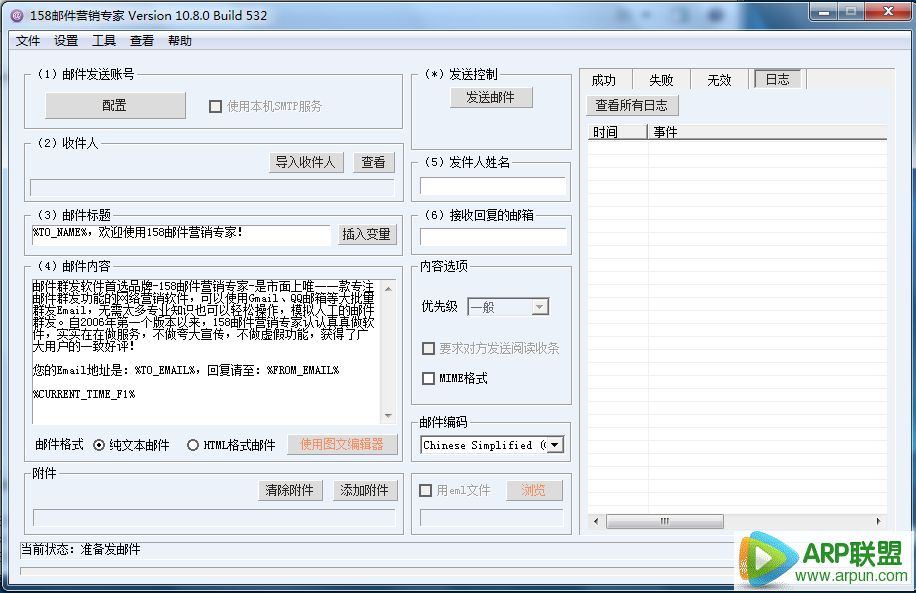
Task: Open the 工具 menu
Action: (103, 41)
